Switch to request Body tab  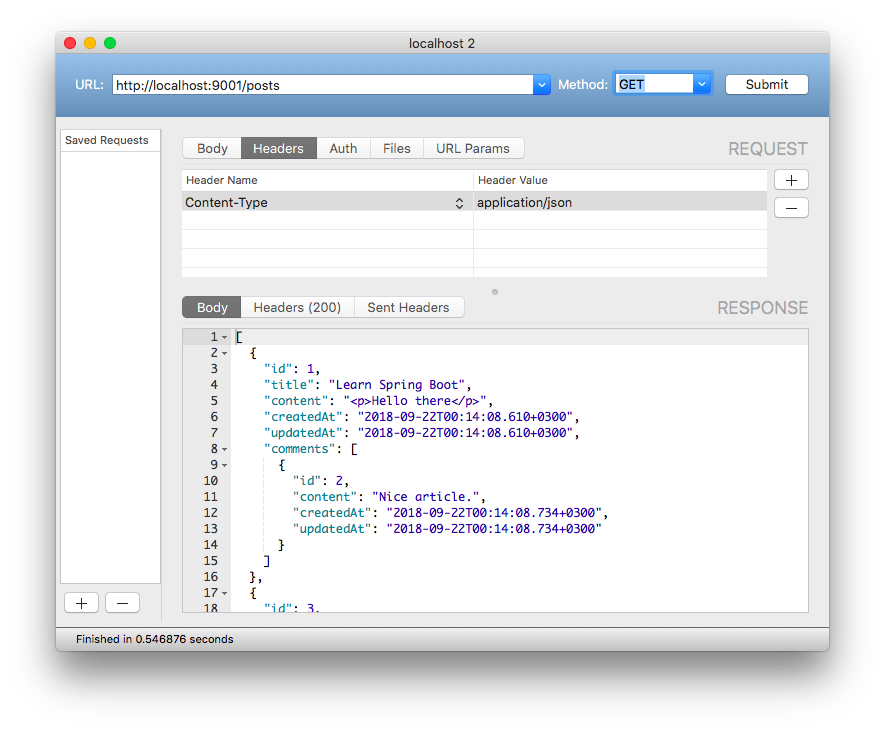click(212, 148)
